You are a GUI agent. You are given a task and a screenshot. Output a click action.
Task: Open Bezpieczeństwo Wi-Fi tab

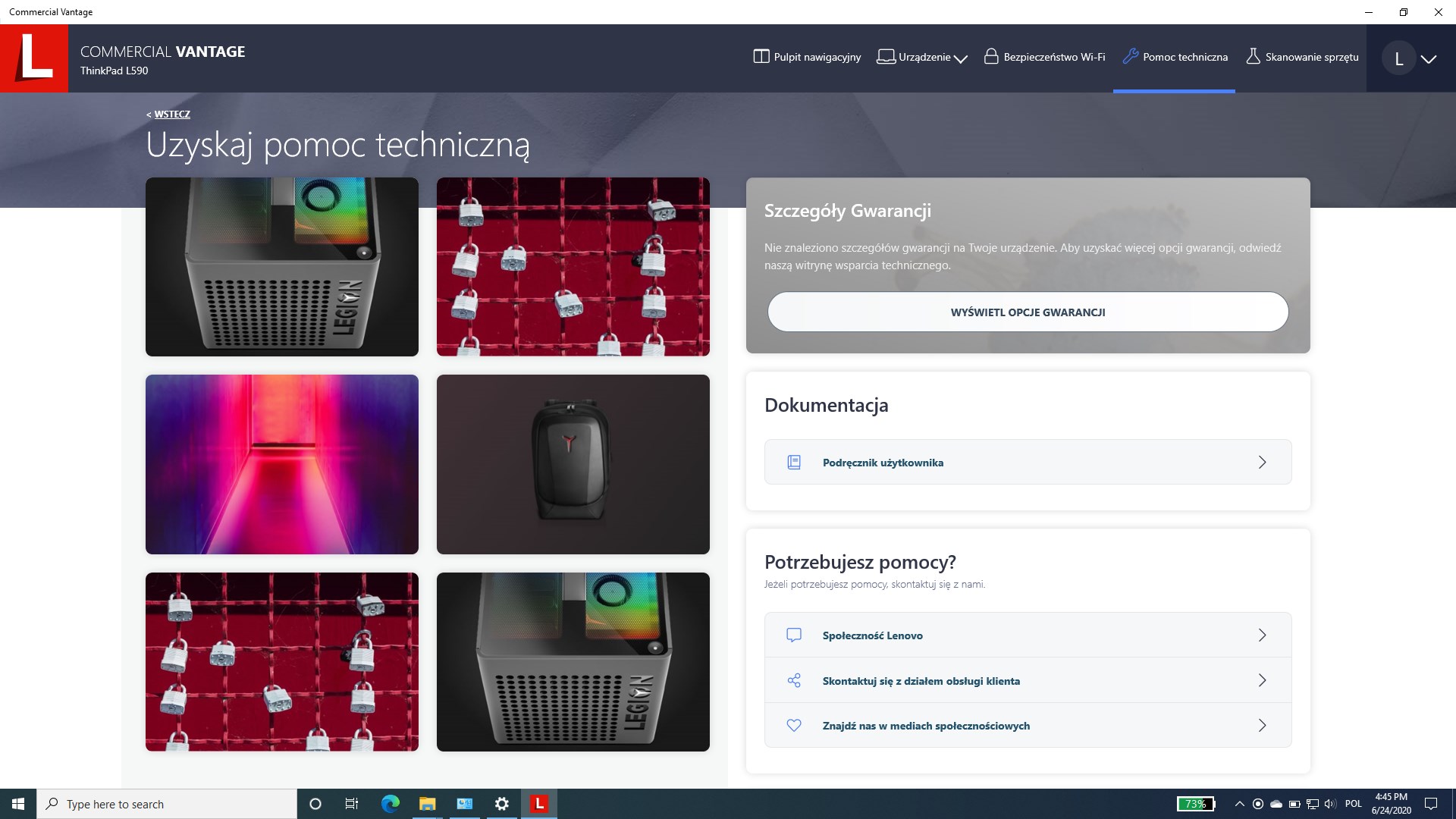[x=1044, y=57]
